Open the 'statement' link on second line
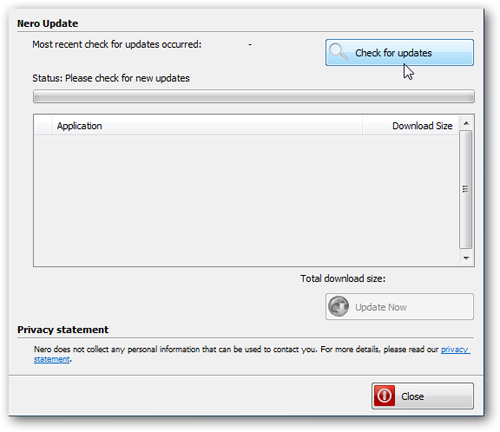The height and width of the screenshot is (432, 500). (52, 359)
